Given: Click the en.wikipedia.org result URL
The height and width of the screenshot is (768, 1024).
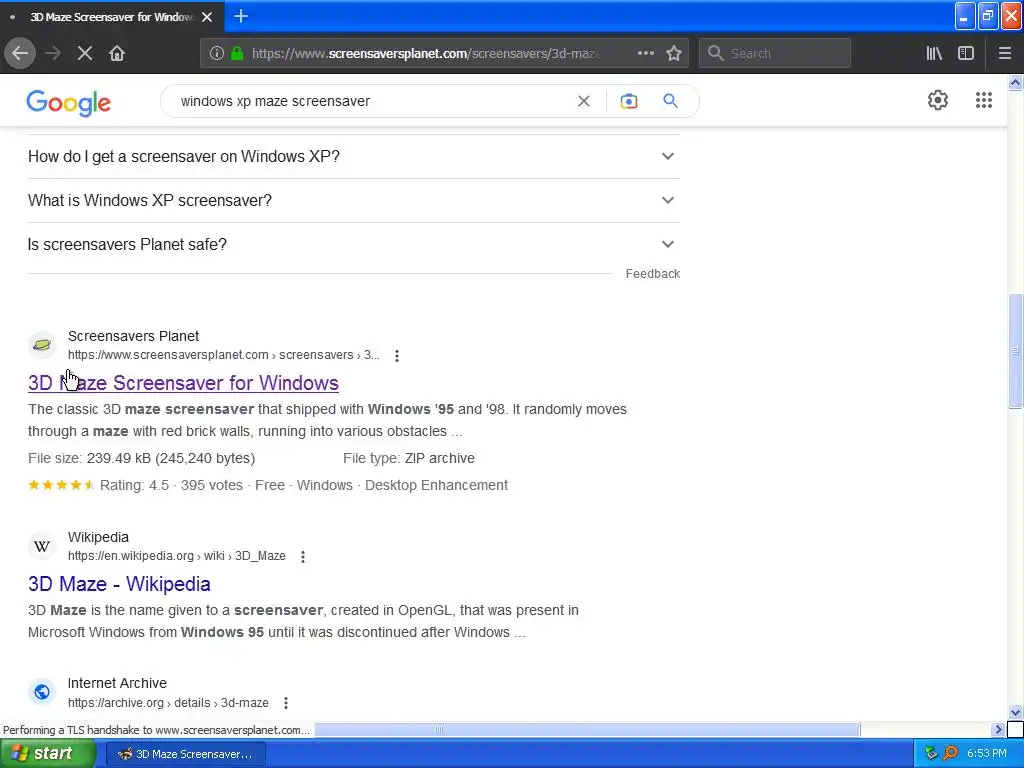Looking at the screenshot, I should click(176, 556).
